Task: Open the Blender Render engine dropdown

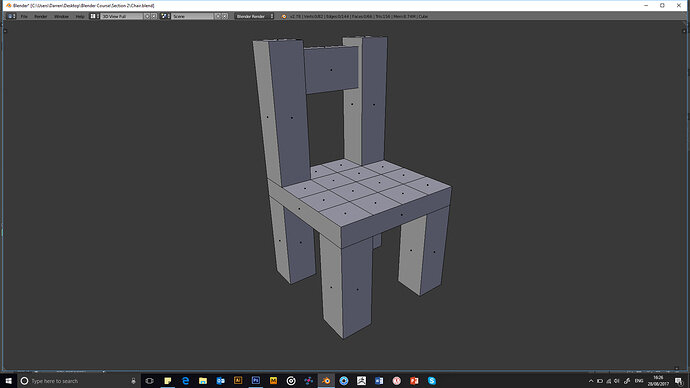Action: (x=254, y=16)
